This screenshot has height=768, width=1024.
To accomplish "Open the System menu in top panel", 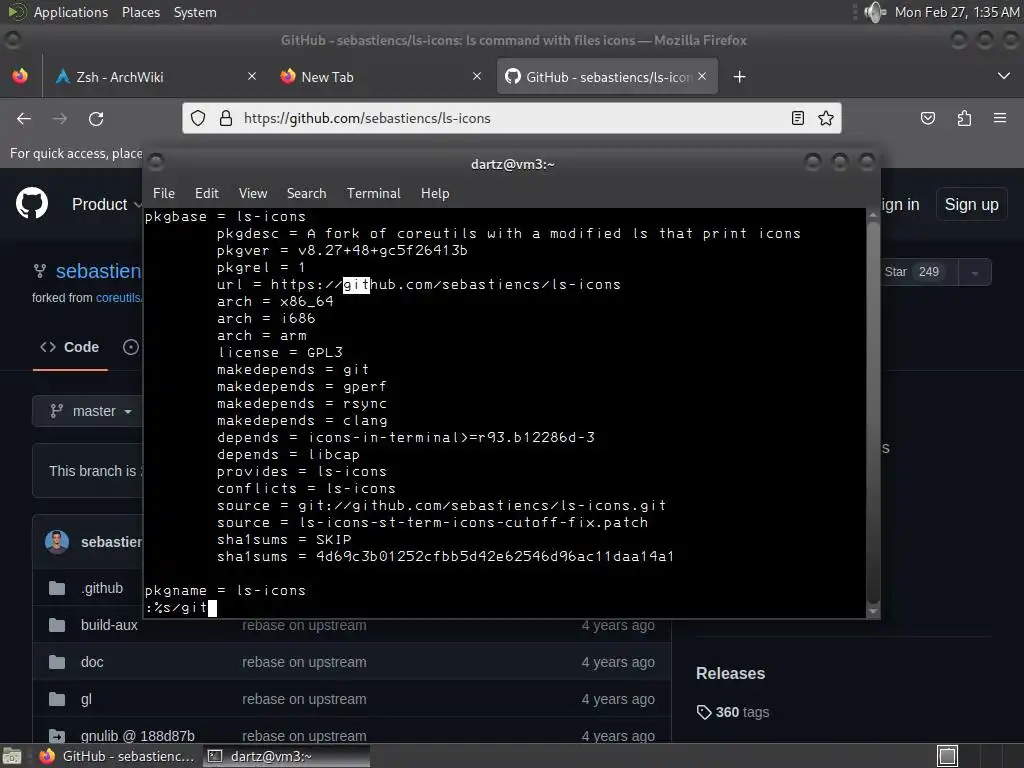I will pyautogui.click(x=195, y=12).
